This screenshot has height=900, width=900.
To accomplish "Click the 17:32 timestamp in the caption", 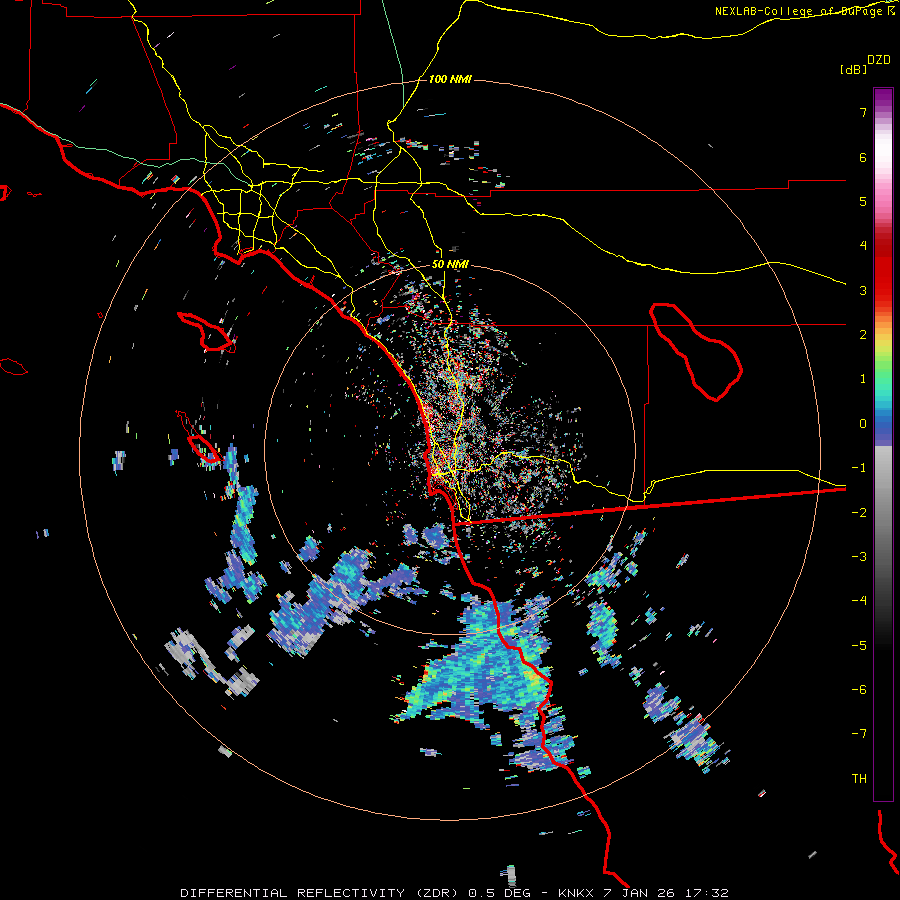I will click(705, 893).
